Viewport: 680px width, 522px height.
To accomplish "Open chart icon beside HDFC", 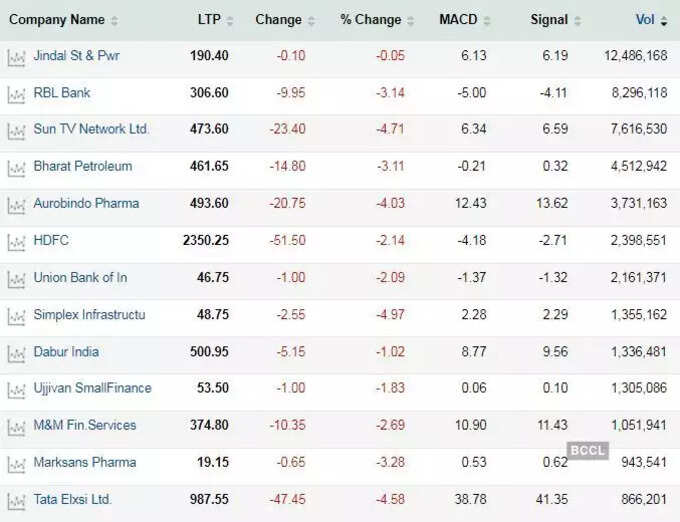I will pyautogui.click(x=16, y=242).
